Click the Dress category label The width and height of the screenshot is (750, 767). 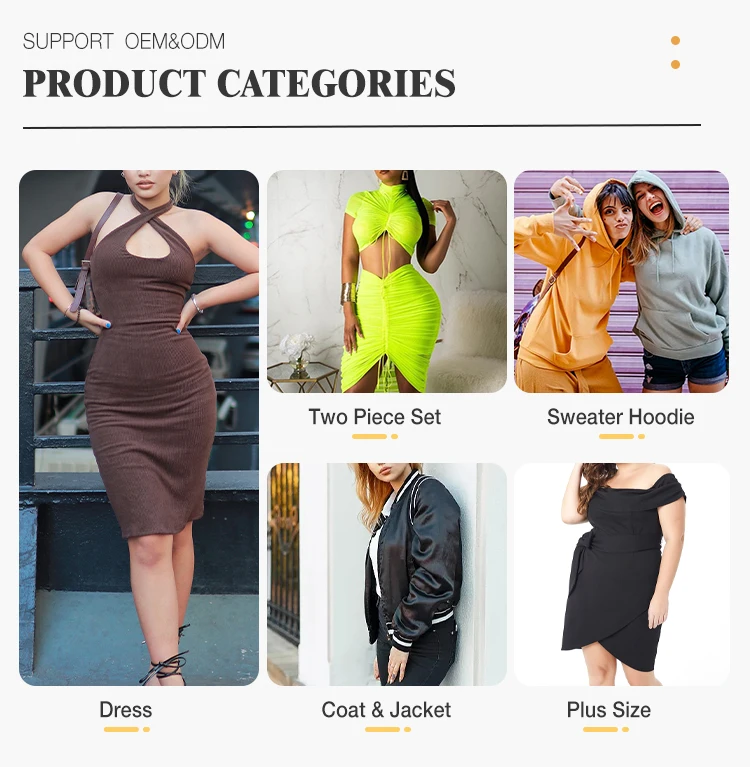pos(126,710)
